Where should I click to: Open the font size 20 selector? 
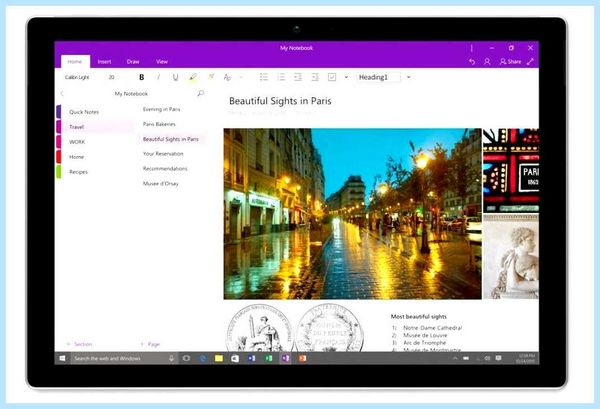tap(111, 77)
